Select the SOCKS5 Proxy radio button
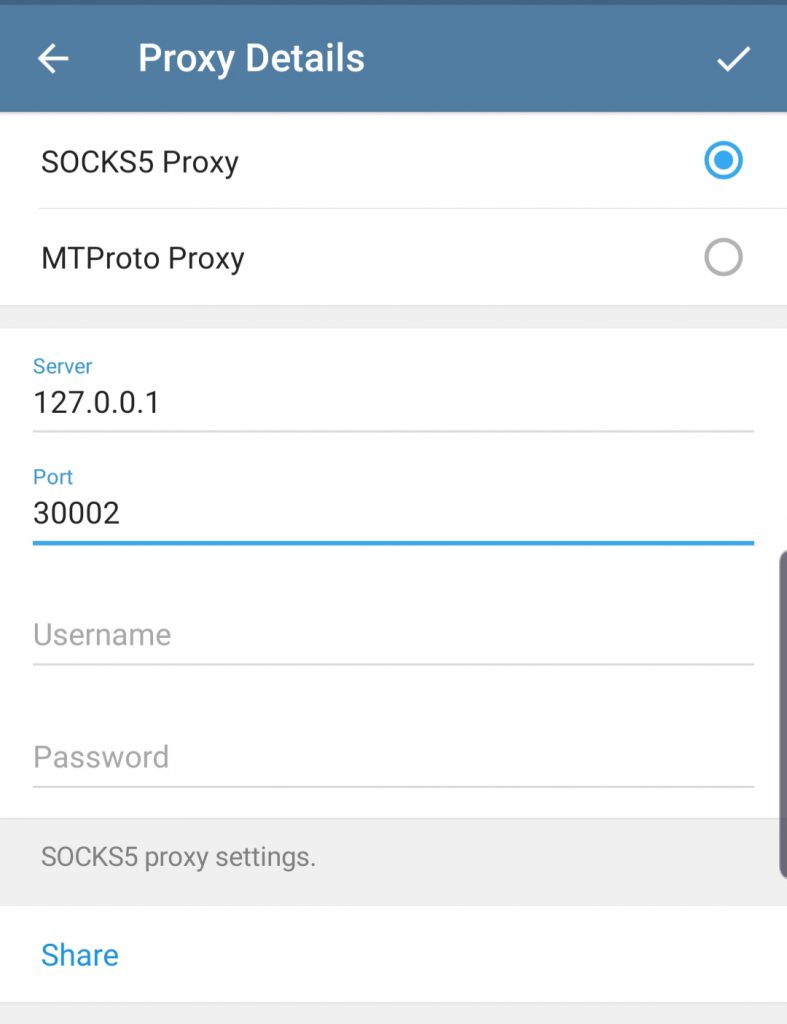 [x=723, y=161]
